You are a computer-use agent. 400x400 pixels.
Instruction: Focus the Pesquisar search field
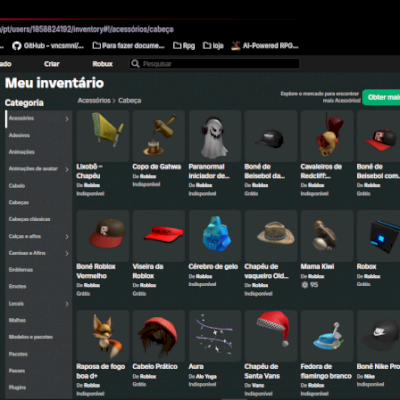click(x=214, y=64)
